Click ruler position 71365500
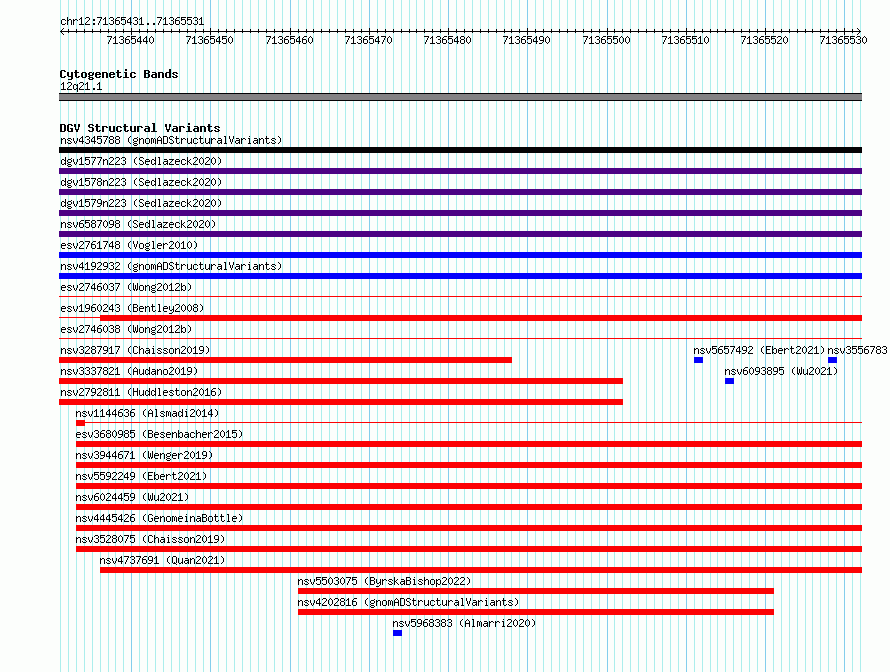890x672 pixels. [606, 40]
